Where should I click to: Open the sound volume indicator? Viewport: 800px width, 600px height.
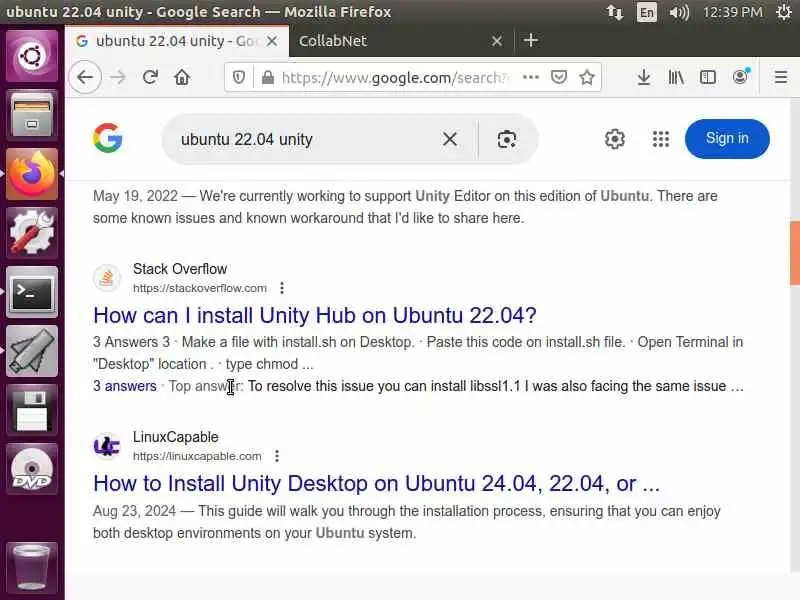pos(679,12)
